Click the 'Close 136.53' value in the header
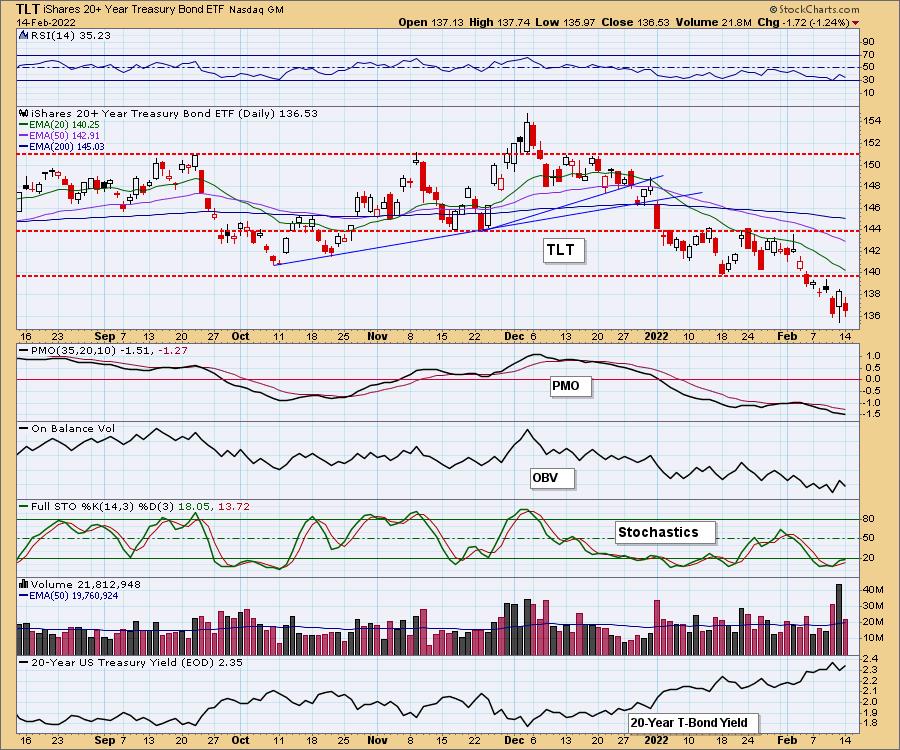This screenshot has height=750, width=900. coord(635,22)
